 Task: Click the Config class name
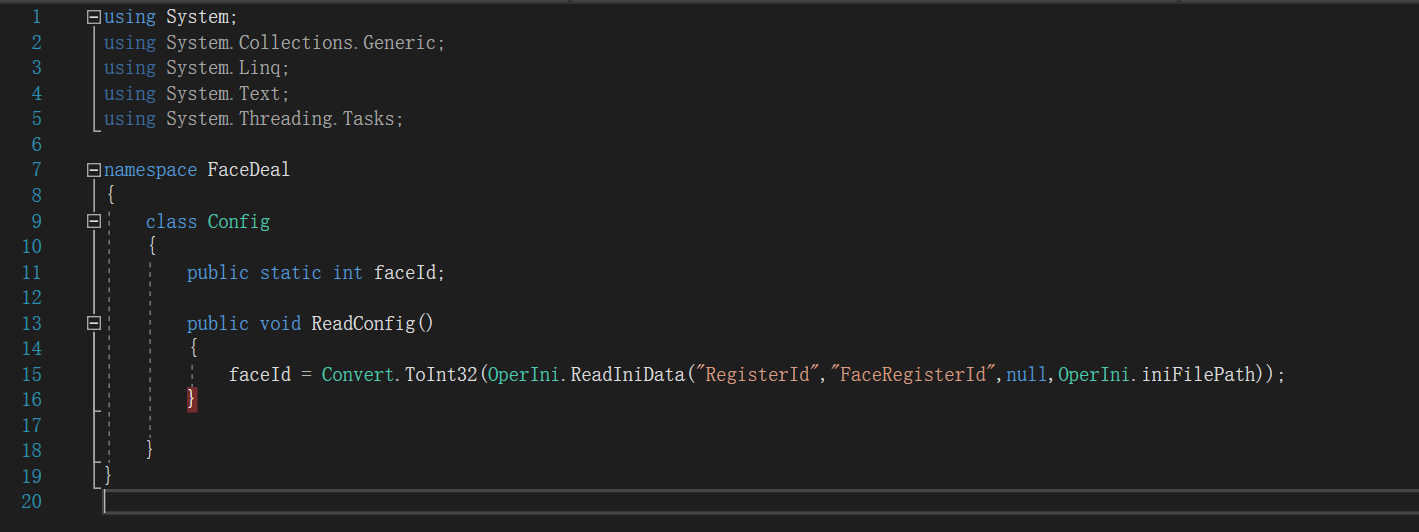[238, 221]
